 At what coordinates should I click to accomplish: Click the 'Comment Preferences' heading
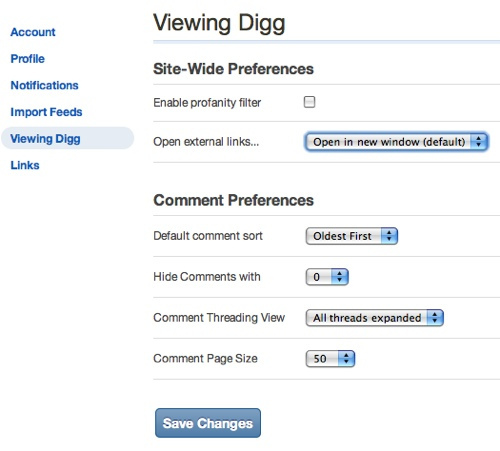(233, 200)
